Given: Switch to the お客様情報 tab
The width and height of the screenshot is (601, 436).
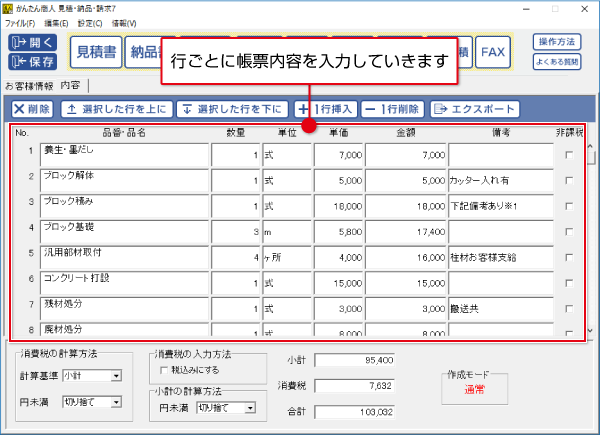Looking at the screenshot, I should click(28, 85).
